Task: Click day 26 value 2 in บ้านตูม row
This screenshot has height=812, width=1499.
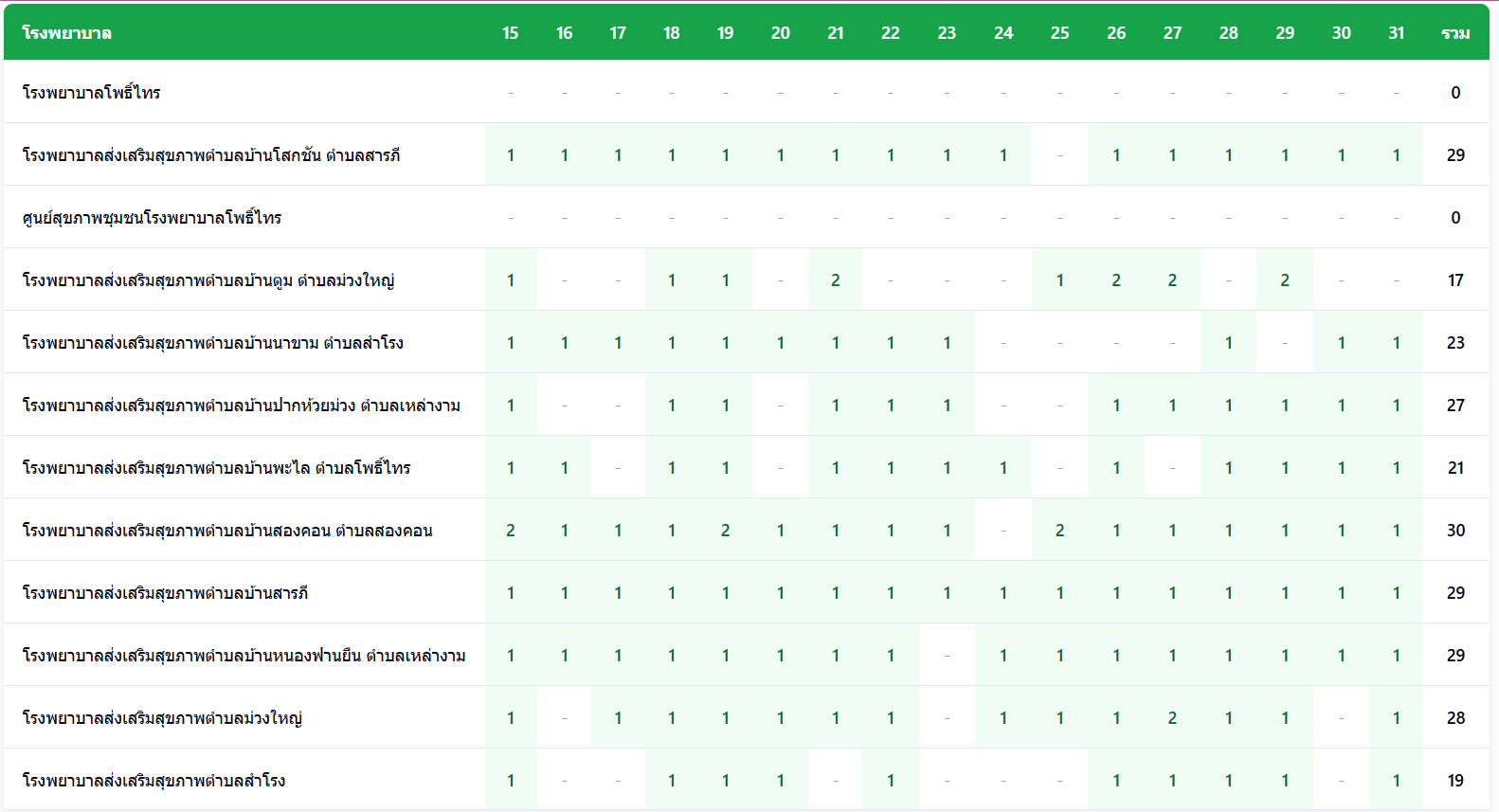Action: pos(1116,280)
